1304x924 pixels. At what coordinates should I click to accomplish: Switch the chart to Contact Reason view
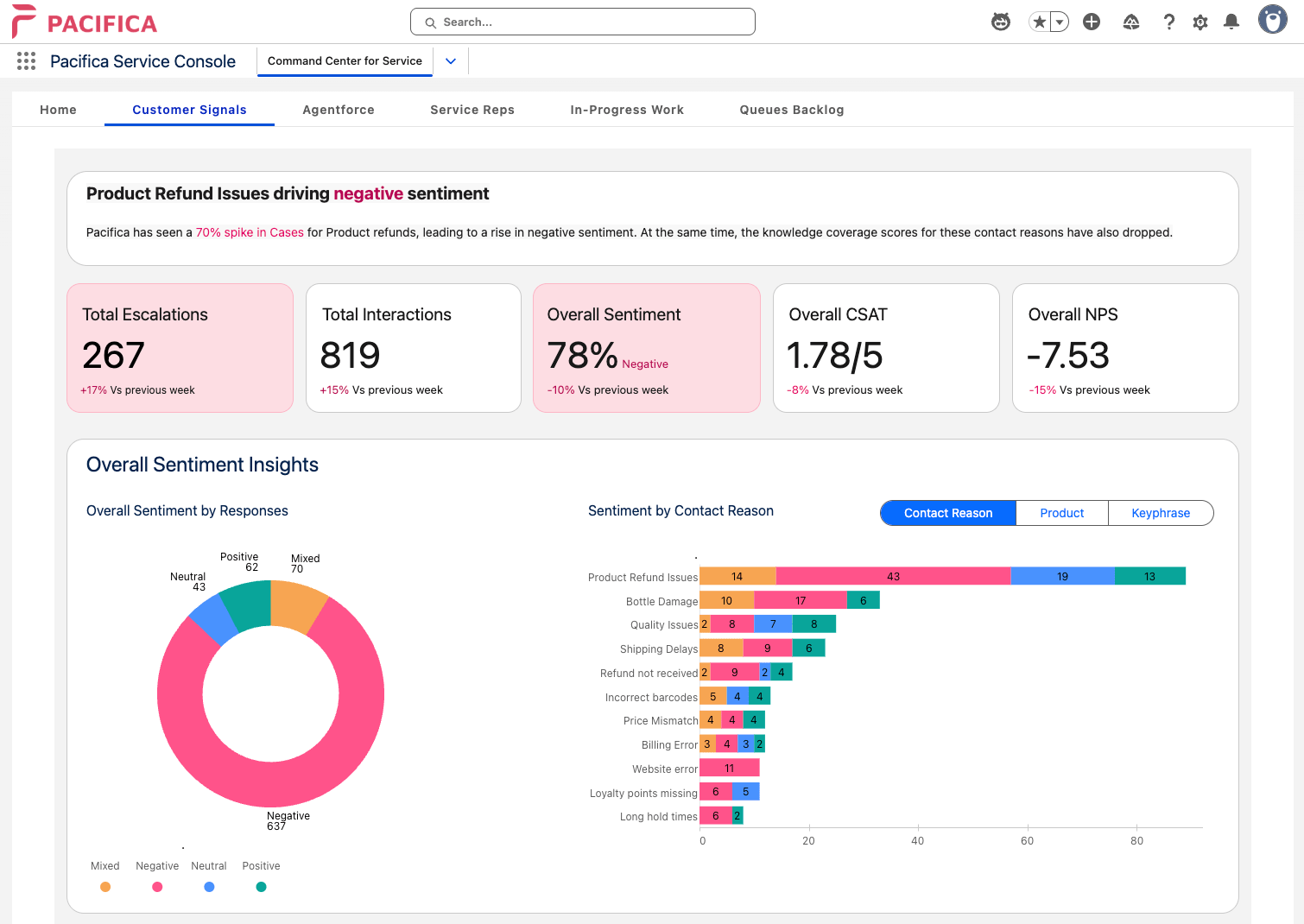click(x=948, y=513)
